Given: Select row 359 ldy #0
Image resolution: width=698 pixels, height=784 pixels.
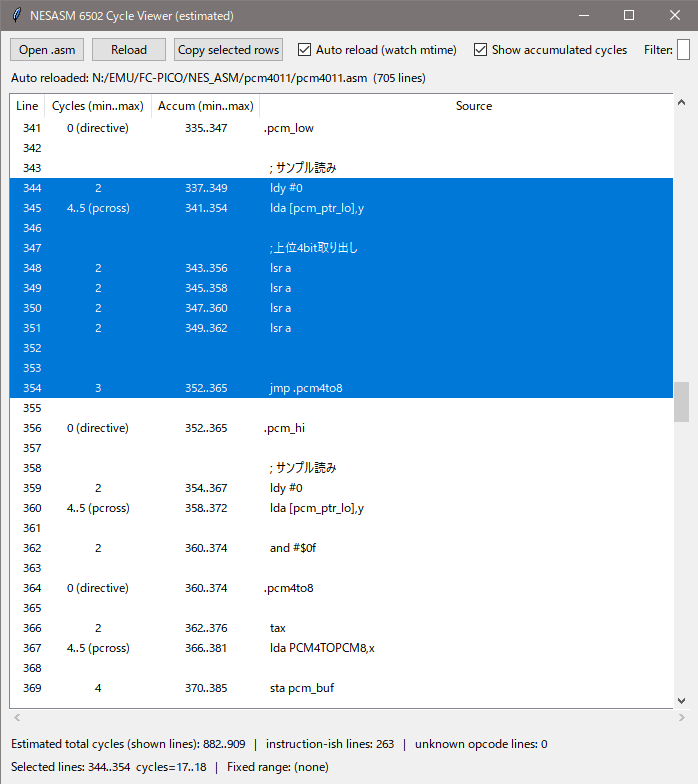Looking at the screenshot, I should (x=342, y=488).
